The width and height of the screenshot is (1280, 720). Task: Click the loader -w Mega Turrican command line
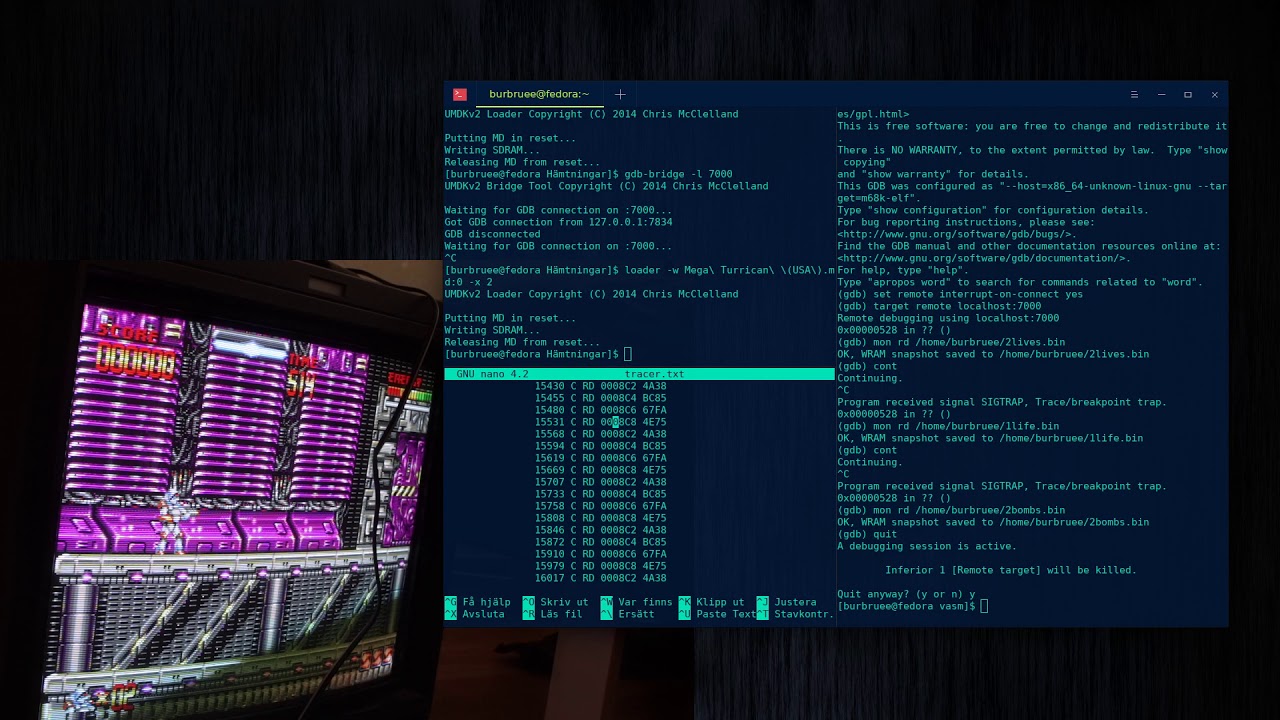pyautogui.click(x=639, y=276)
